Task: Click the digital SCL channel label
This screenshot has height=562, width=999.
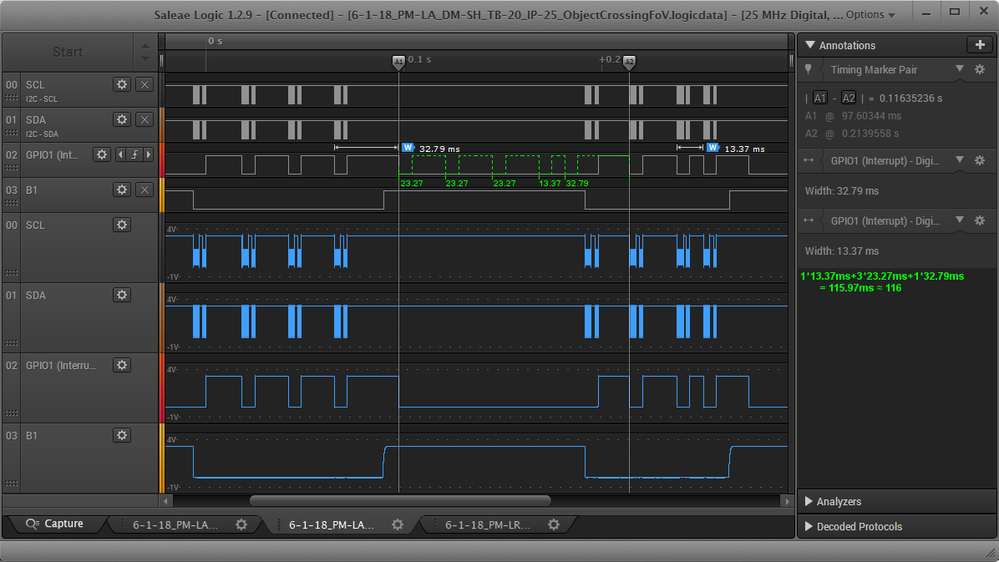Action: 35,85
